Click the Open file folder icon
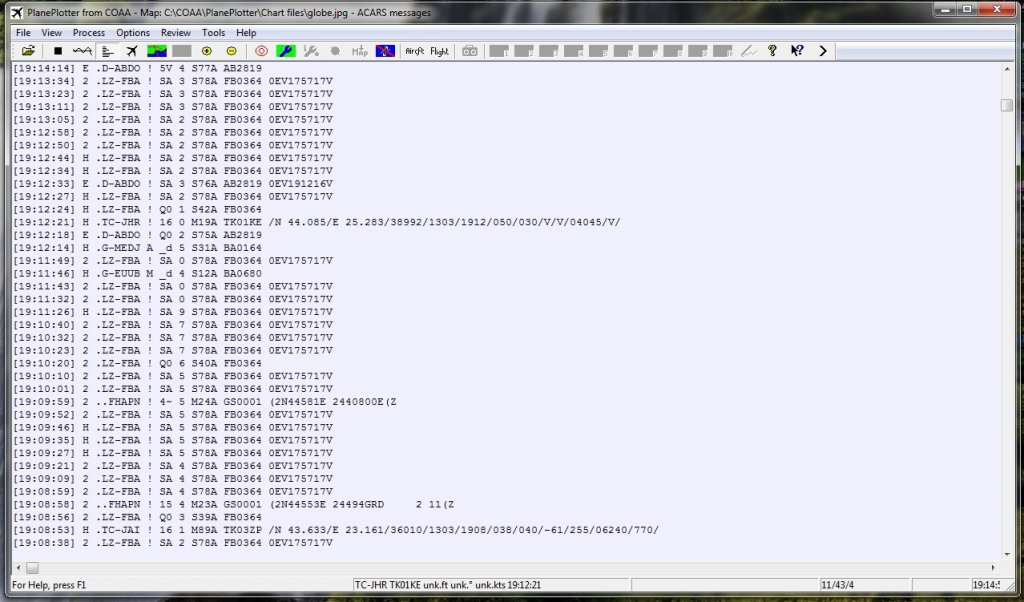Image resolution: width=1024 pixels, height=602 pixels. 28,51
